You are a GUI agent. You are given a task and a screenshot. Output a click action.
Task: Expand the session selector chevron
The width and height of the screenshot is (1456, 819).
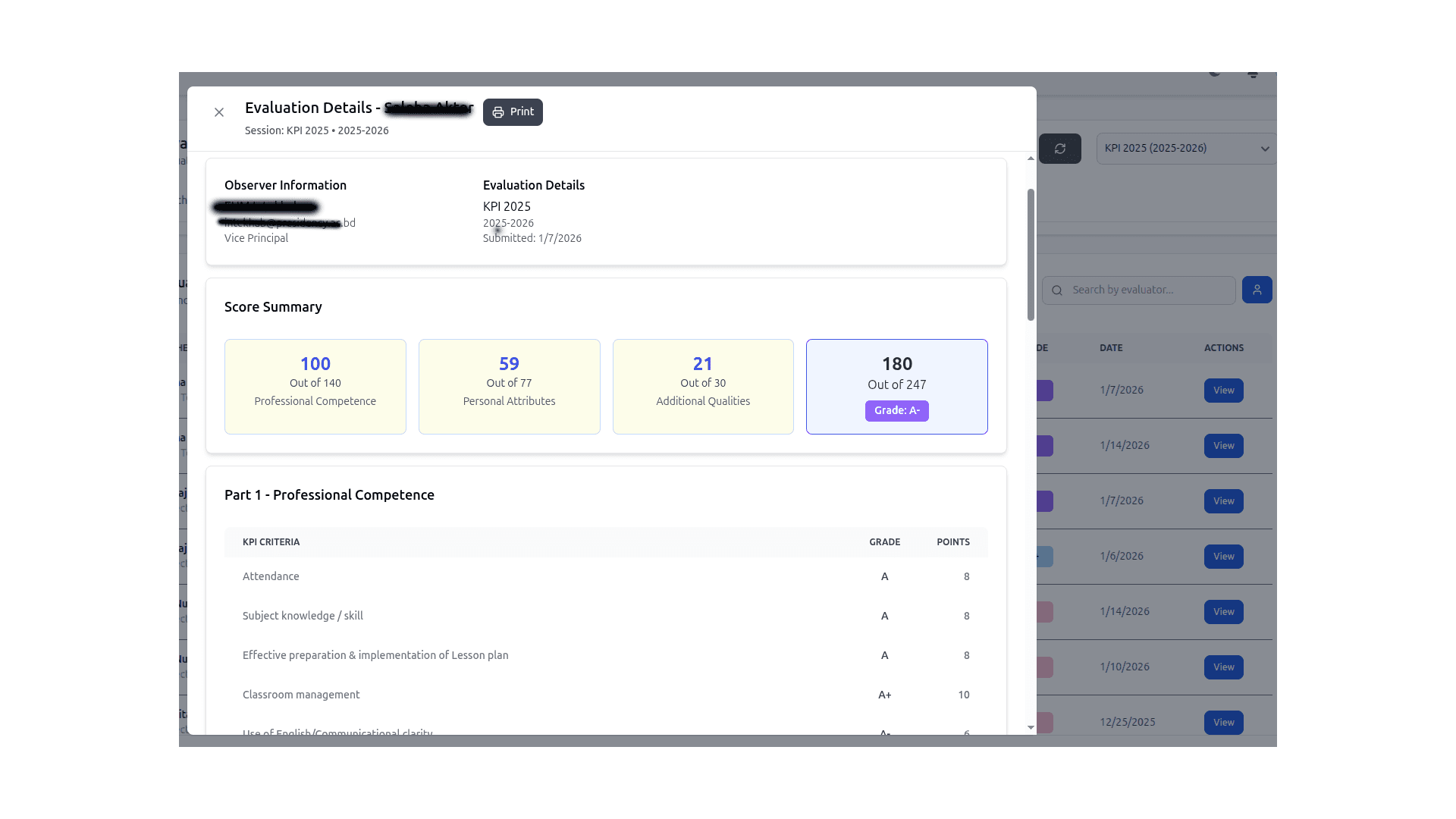coord(1265,149)
